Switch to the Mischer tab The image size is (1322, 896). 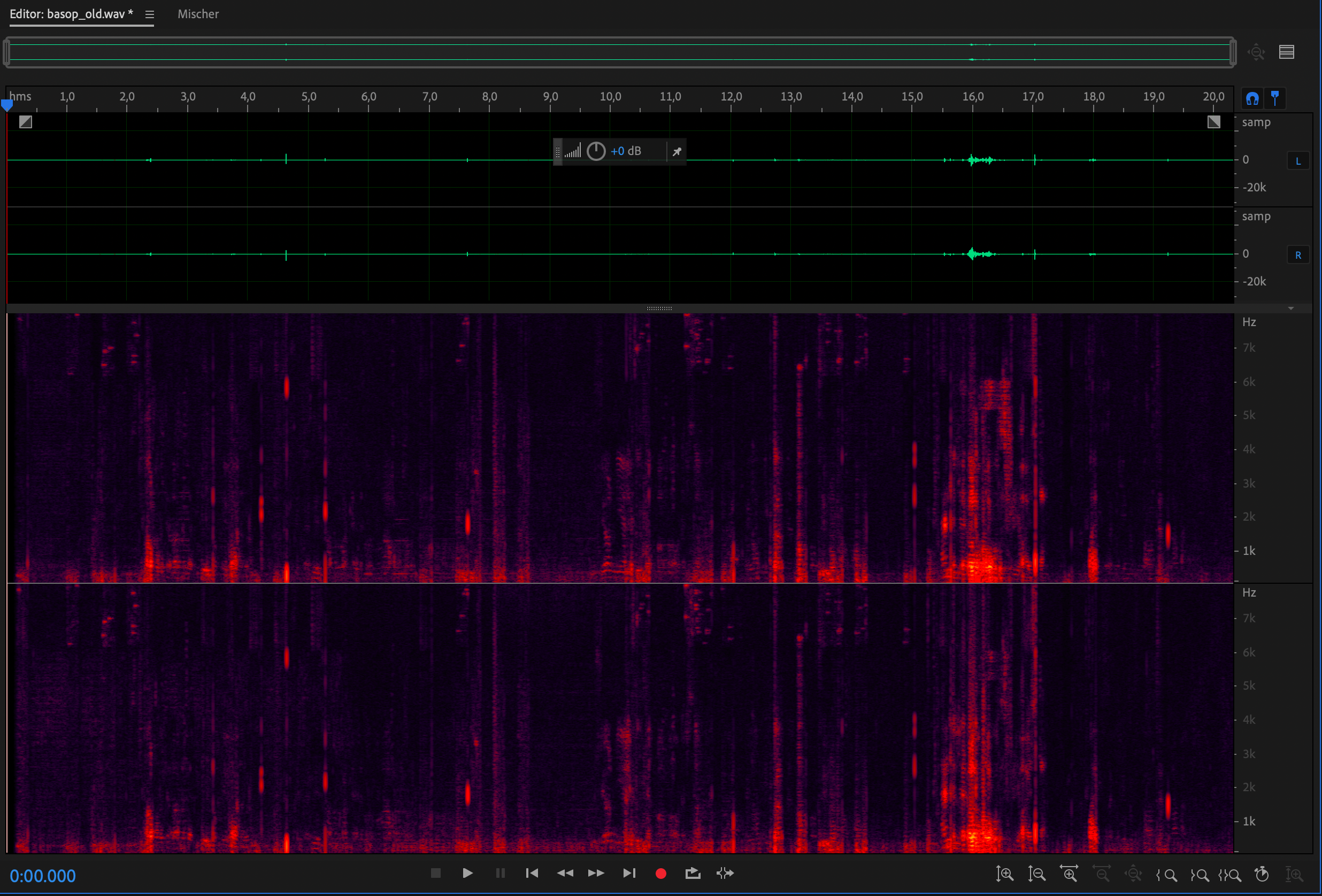(x=198, y=14)
